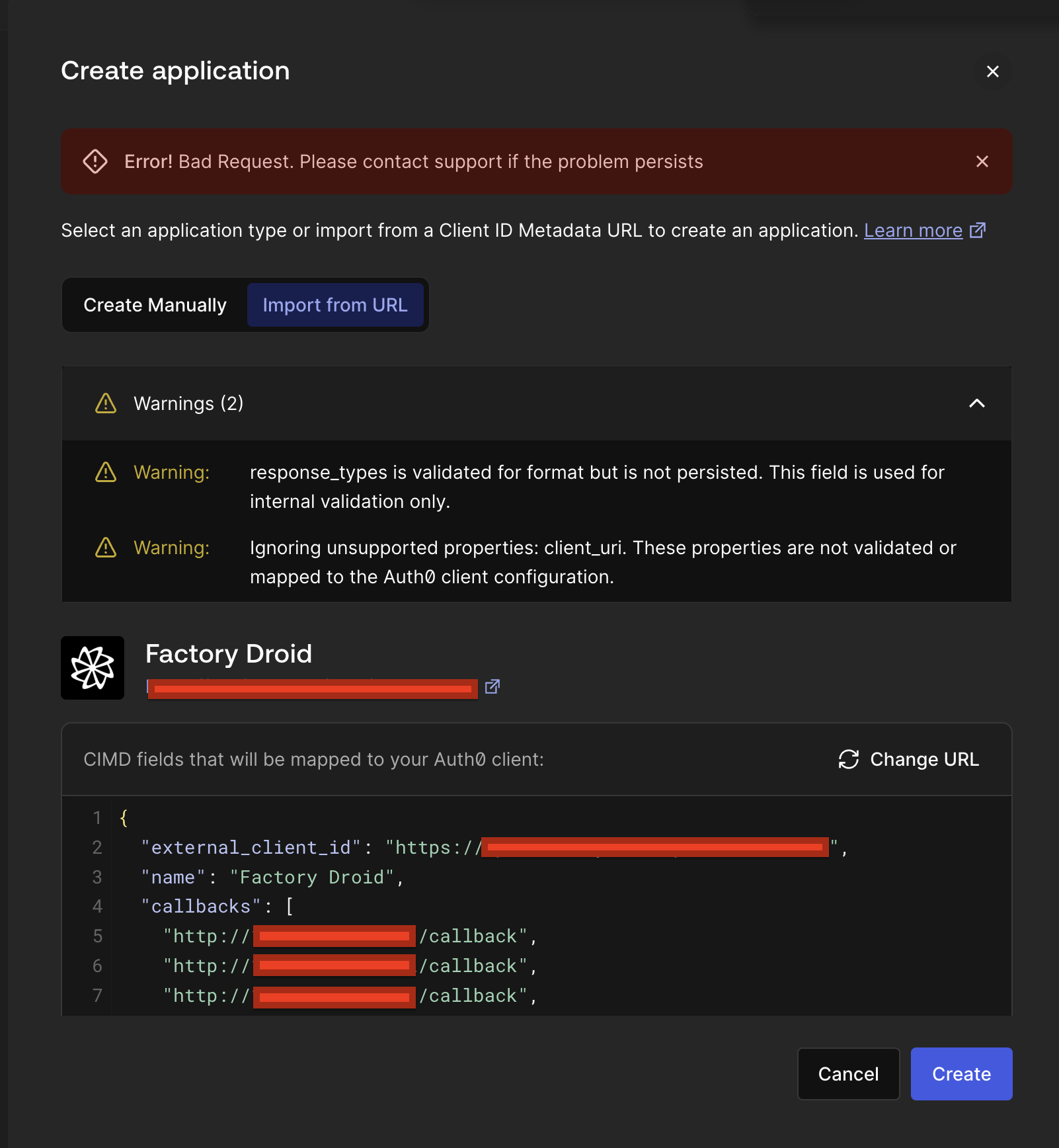Click the "callbacks" key in code
The height and width of the screenshot is (1148, 1059).
click(x=201, y=907)
